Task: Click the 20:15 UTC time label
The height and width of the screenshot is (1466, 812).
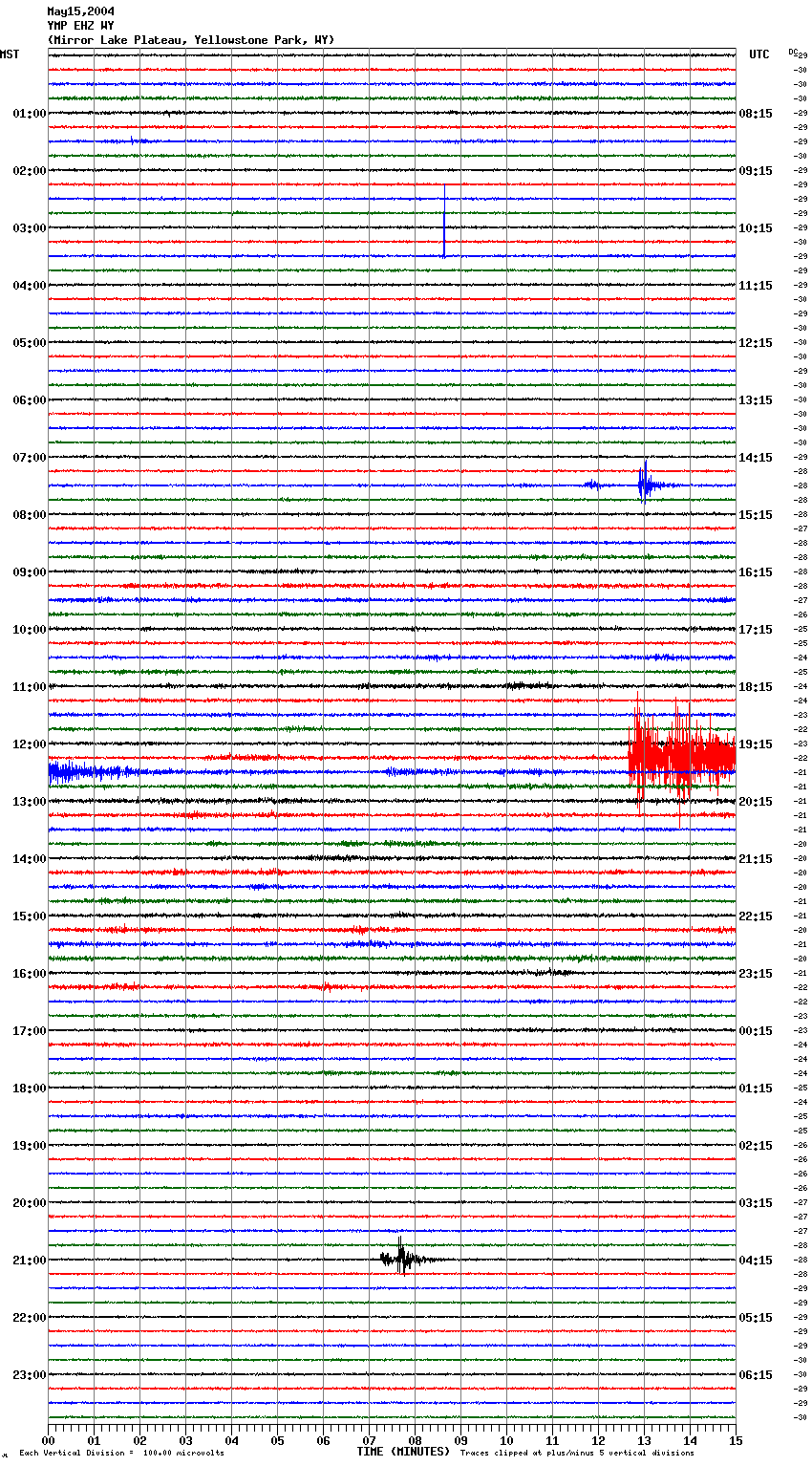Action: click(756, 802)
